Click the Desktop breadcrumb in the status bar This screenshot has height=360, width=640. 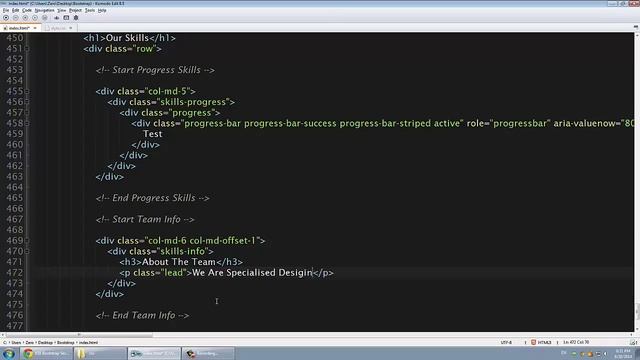click(45, 342)
